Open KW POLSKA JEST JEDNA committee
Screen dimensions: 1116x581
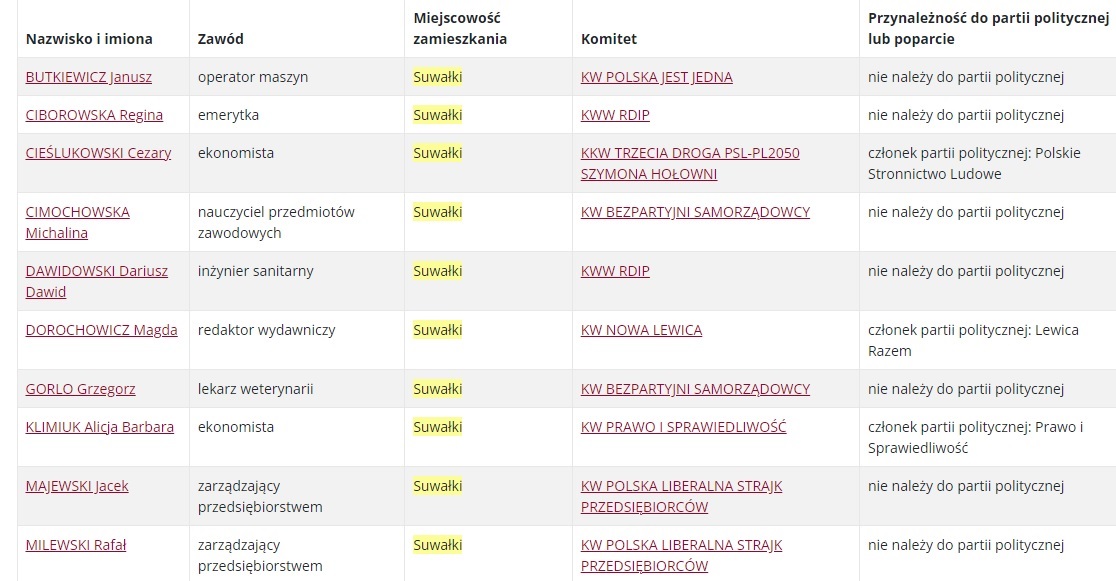(656, 77)
